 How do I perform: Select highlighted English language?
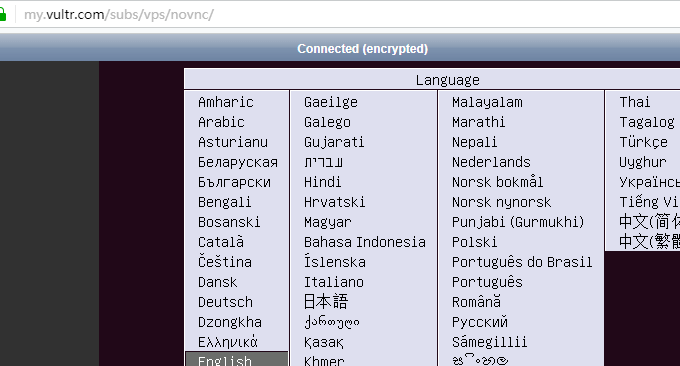tap(236, 359)
